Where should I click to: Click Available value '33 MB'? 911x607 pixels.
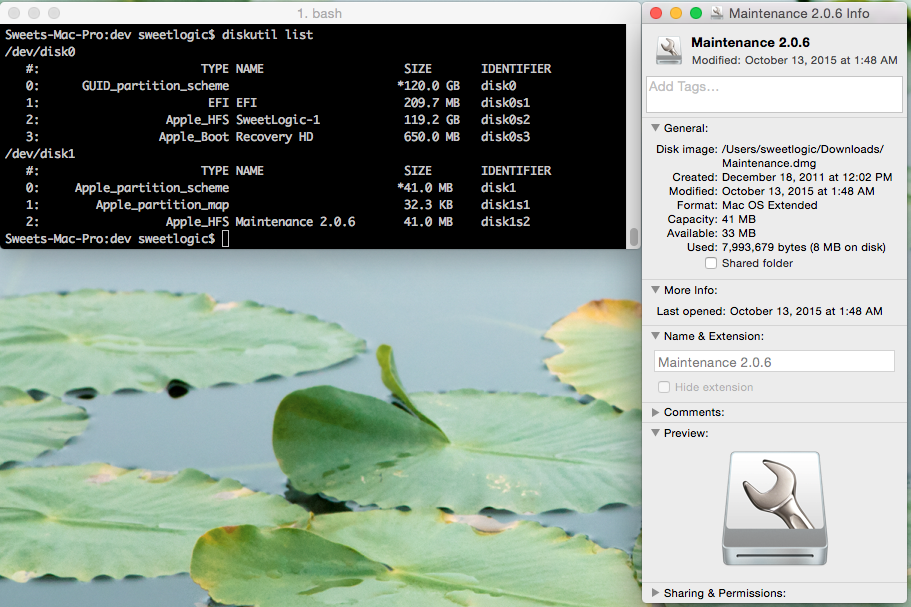[x=738, y=233]
